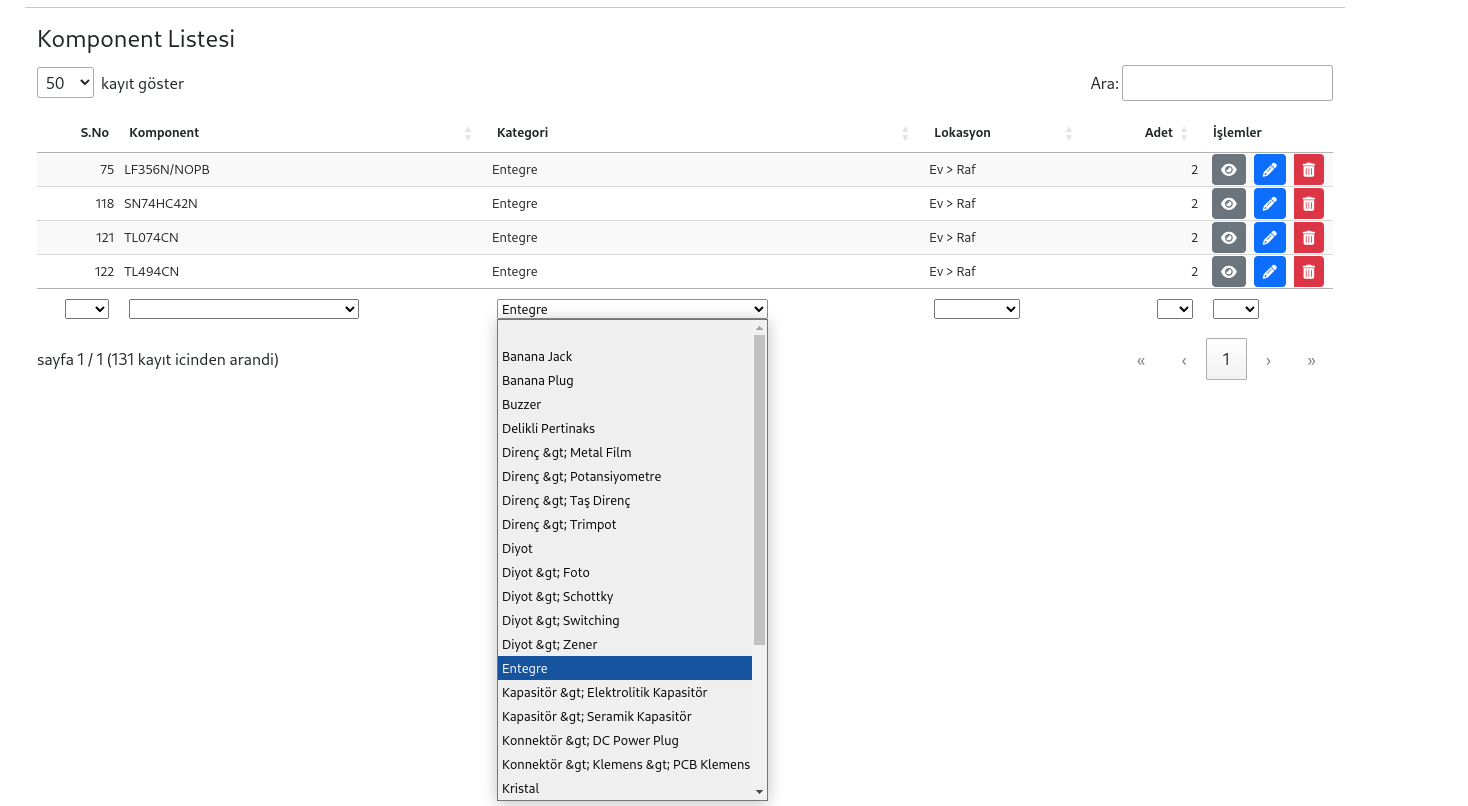Choose Konnektör > DC Power Plug option
Viewport: 1468px width, 806px height.
point(625,741)
